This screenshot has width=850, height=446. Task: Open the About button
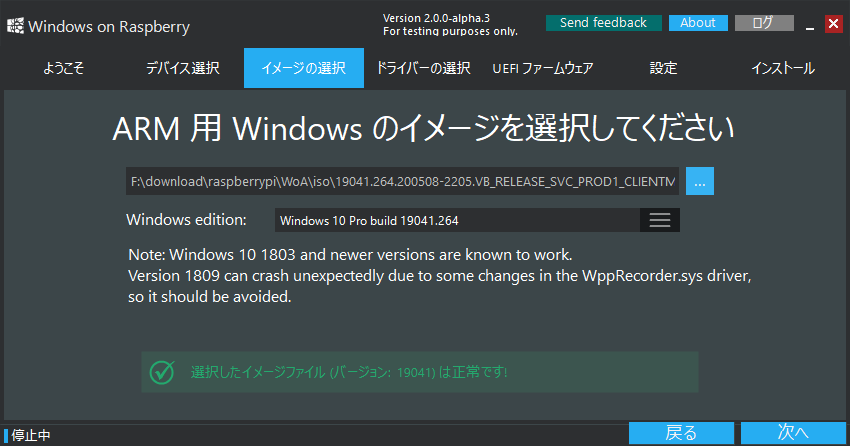tap(698, 23)
